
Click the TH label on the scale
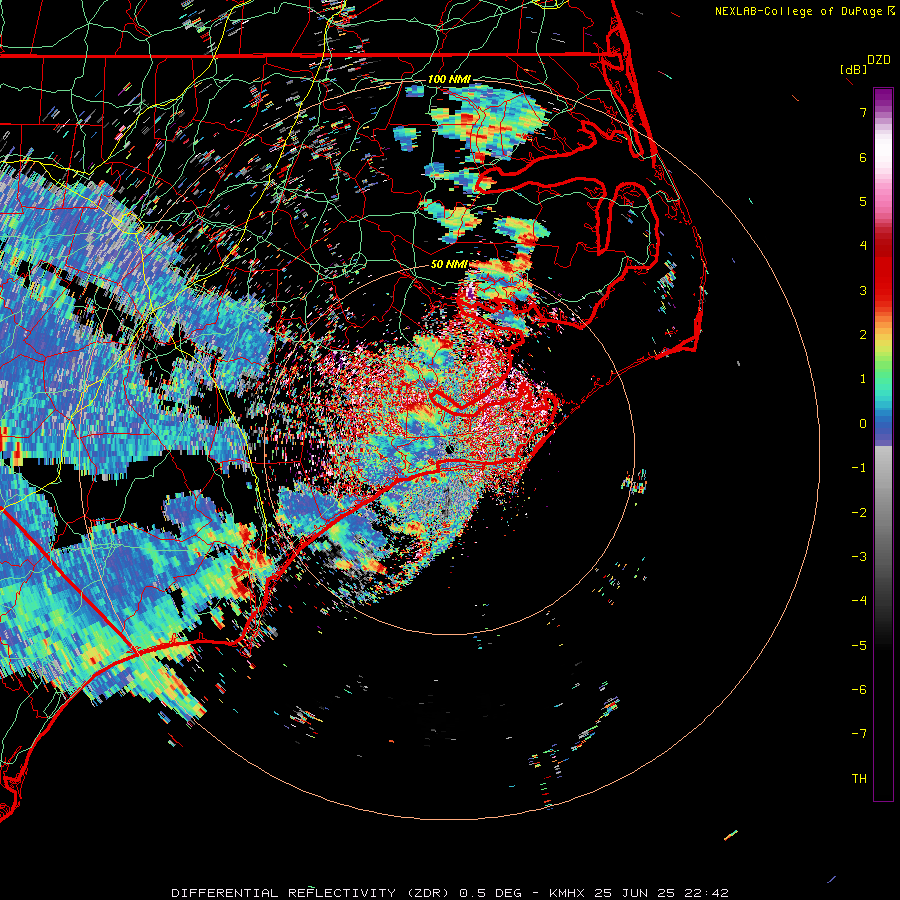click(x=859, y=779)
